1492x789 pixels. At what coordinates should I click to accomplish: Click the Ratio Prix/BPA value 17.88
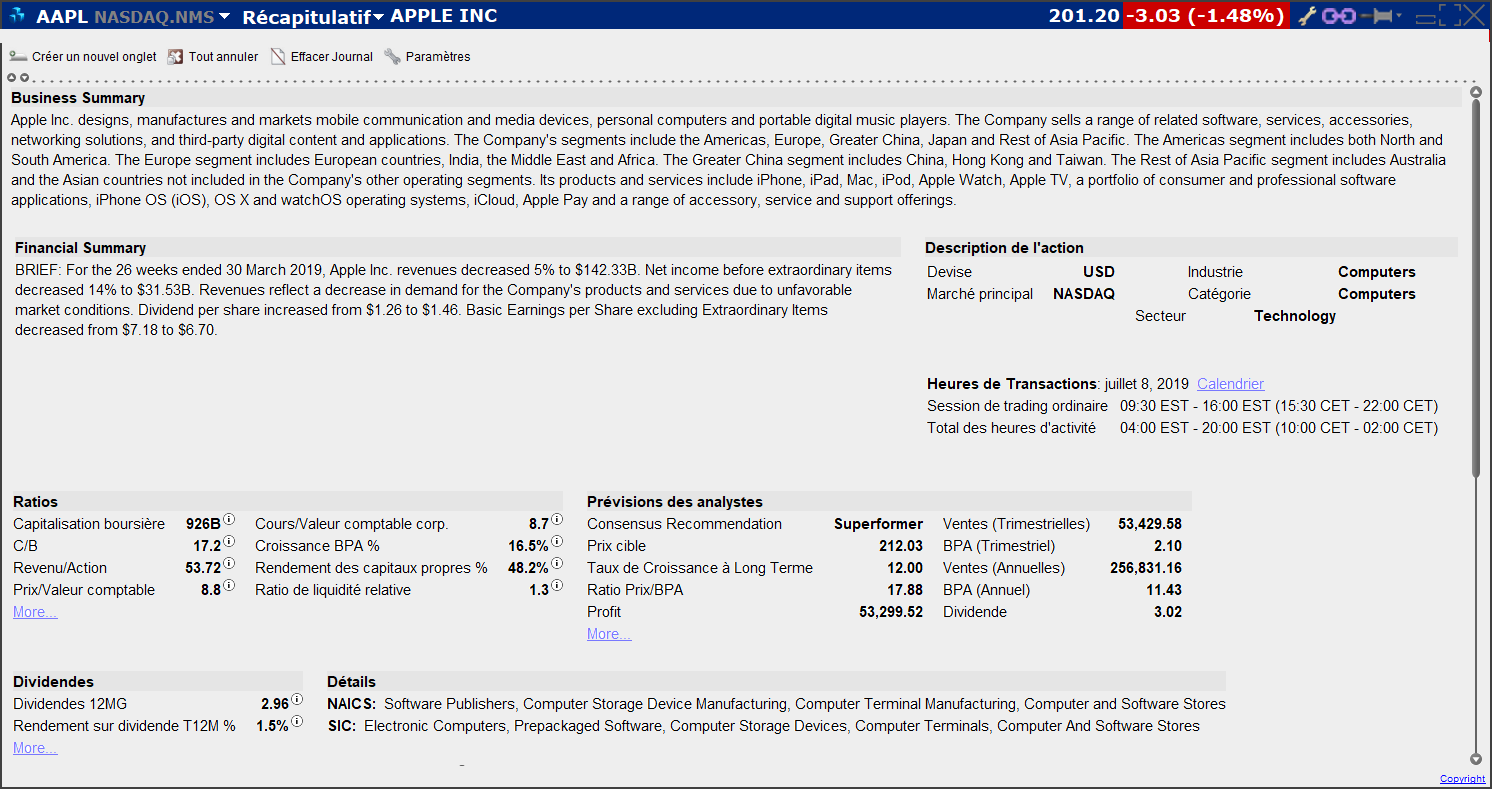[905, 590]
